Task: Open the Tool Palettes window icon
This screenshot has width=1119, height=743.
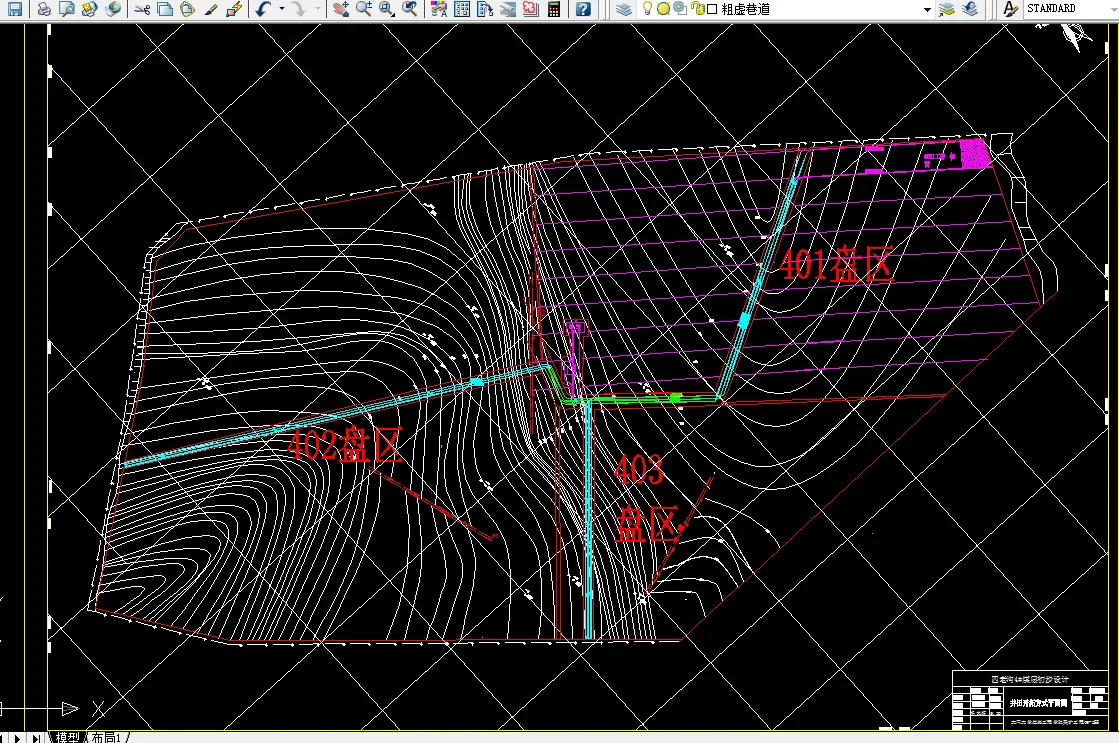Action: tap(485, 9)
